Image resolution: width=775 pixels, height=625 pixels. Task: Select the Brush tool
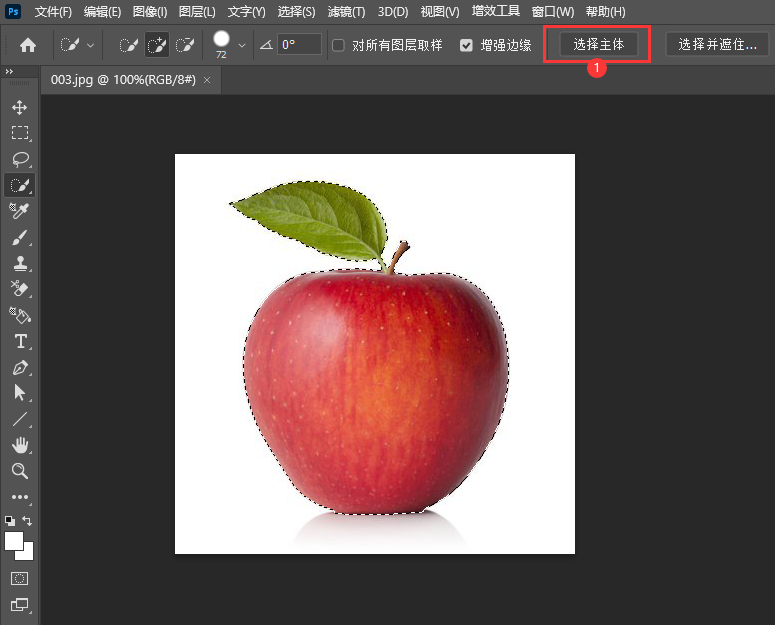coord(20,237)
